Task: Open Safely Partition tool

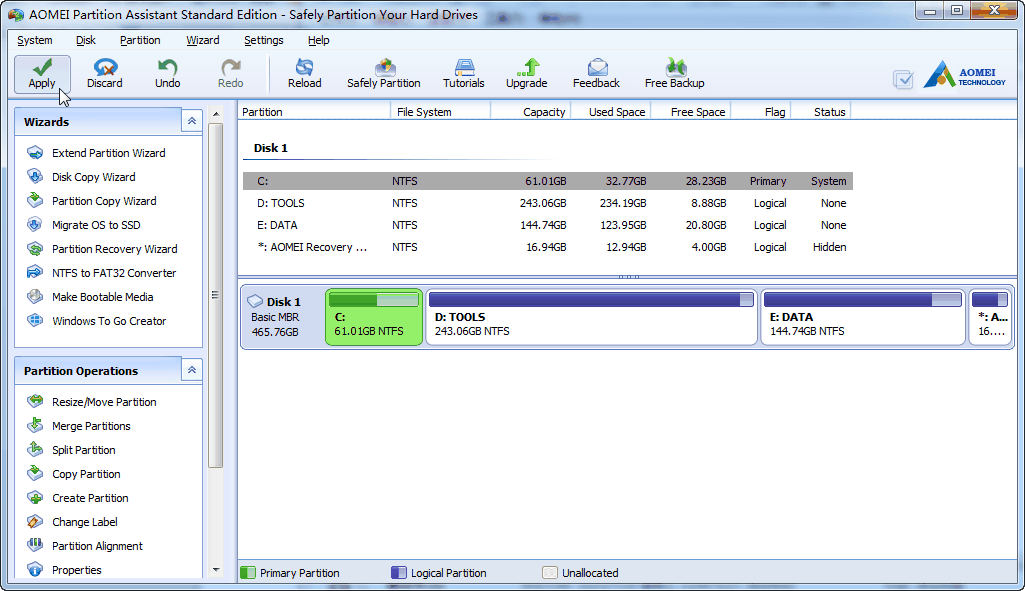Action: point(384,74)
